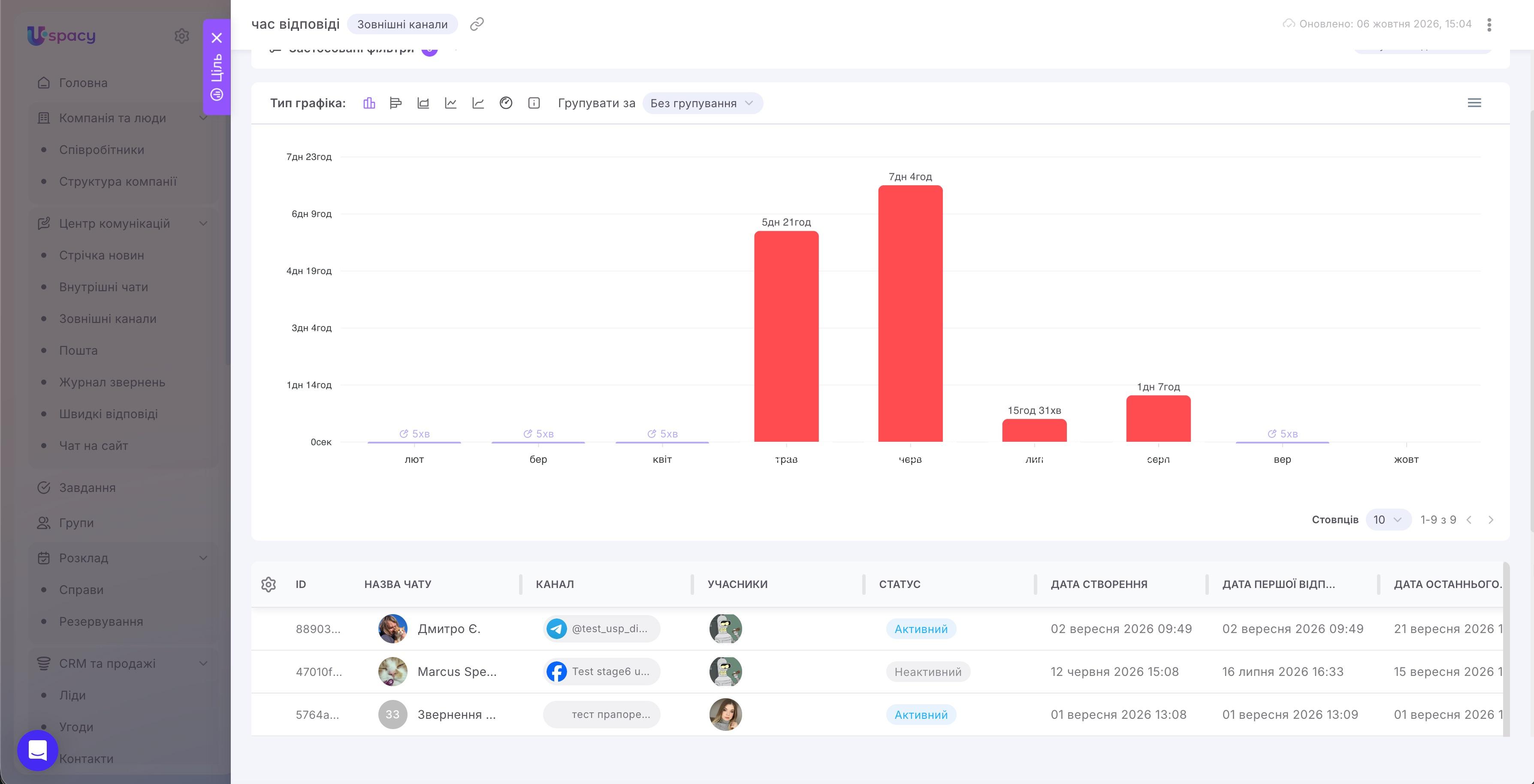Image resolution: width=1534 pixels, height=784 pixels.
Task: Click Неактивний status badge
Action: click(928, 672)
